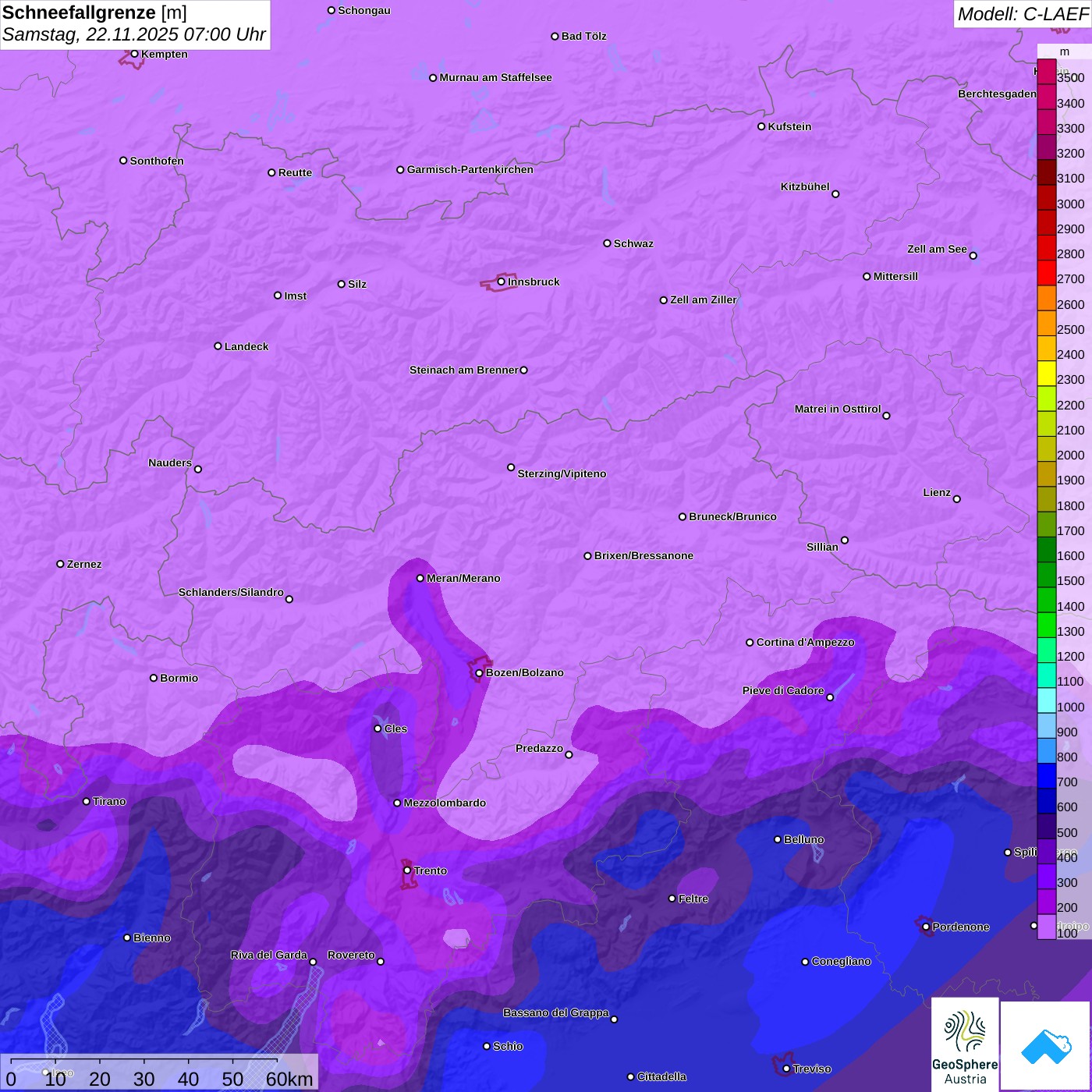
Task: Click the "Conegliano" label
Action: pyautogui.click(x=841, y=961)
